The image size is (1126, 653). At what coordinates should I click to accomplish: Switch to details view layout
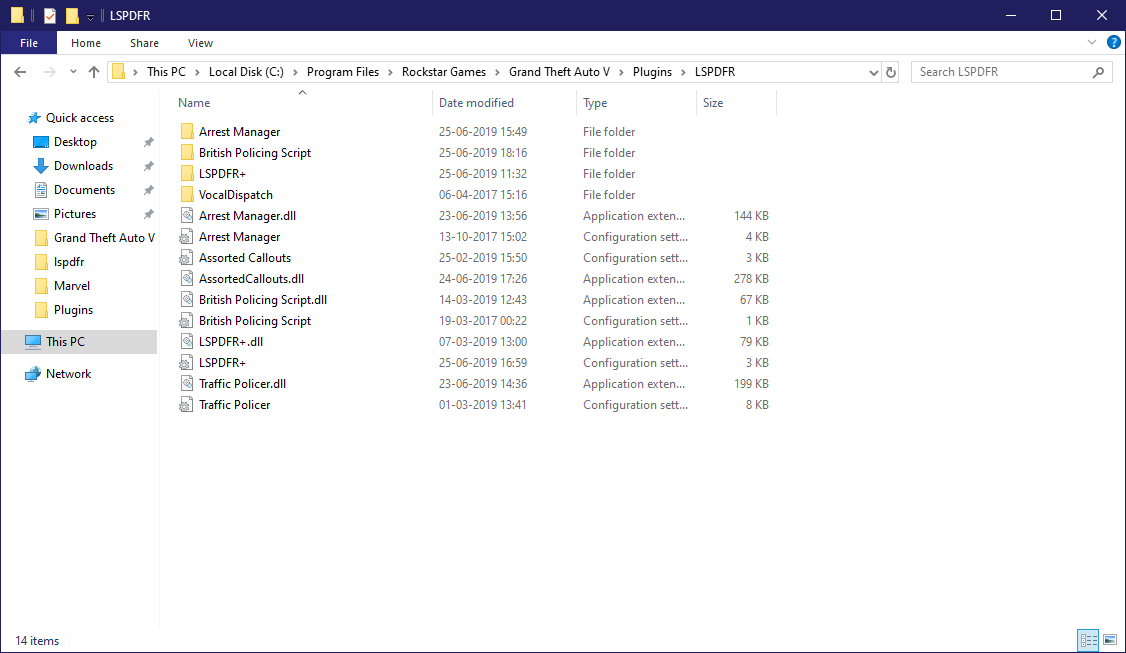coord(1089,640)
